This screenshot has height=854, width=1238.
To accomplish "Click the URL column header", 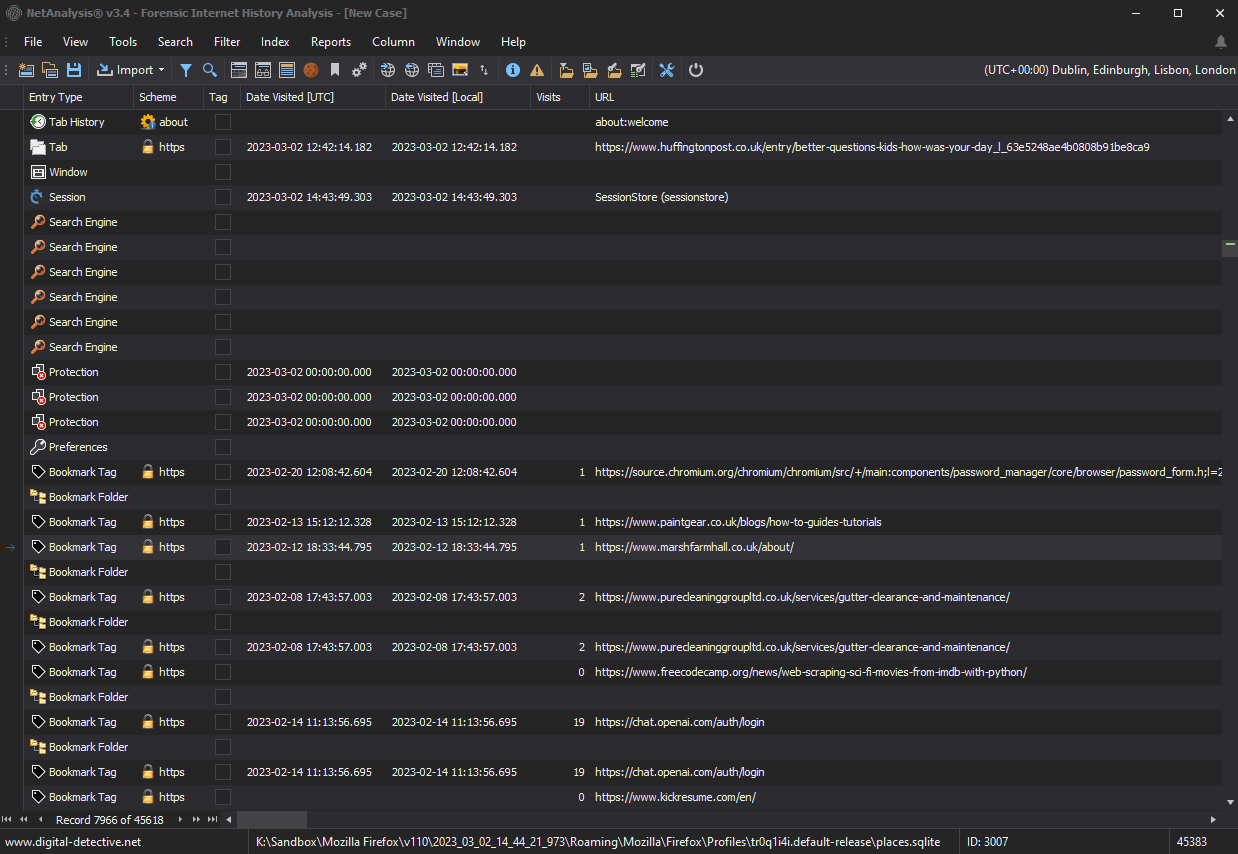I will pyautogui.click(x=905, y=97).
